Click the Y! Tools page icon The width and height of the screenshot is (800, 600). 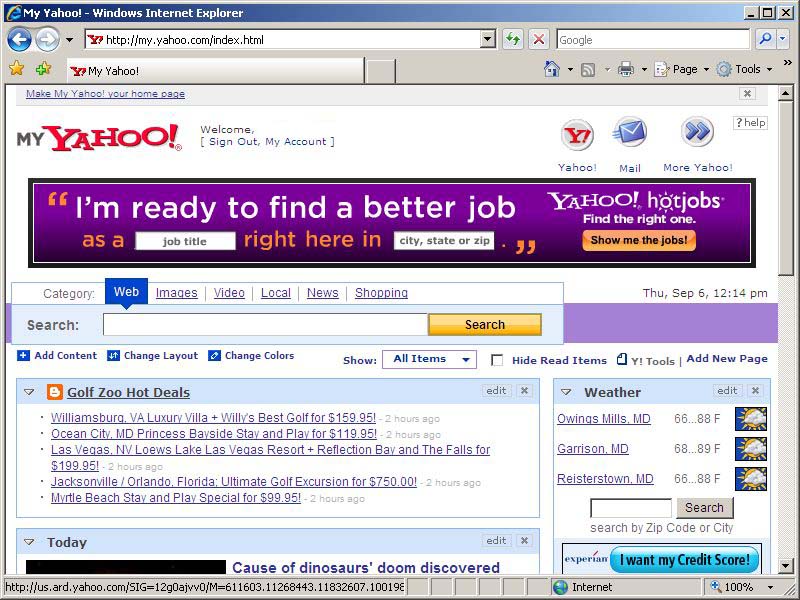pos(621,359)
